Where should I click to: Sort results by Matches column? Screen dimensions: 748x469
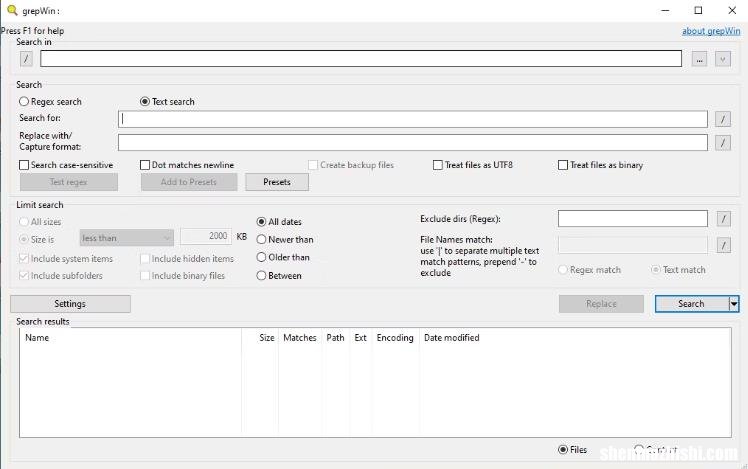[x=300, y=338]
